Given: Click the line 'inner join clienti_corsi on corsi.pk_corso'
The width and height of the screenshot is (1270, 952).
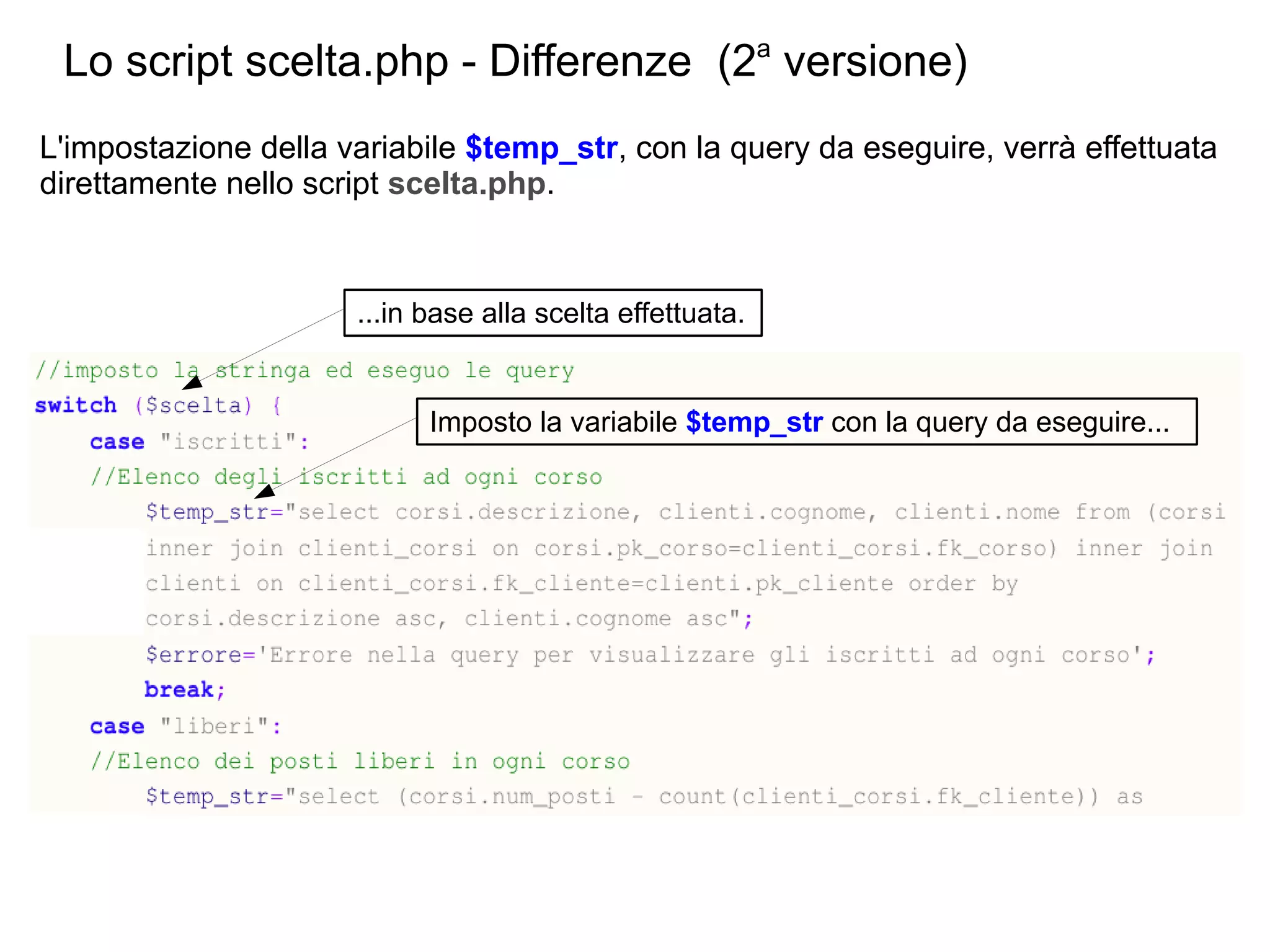Looking at the screenshot, I should tap(678, 548).
